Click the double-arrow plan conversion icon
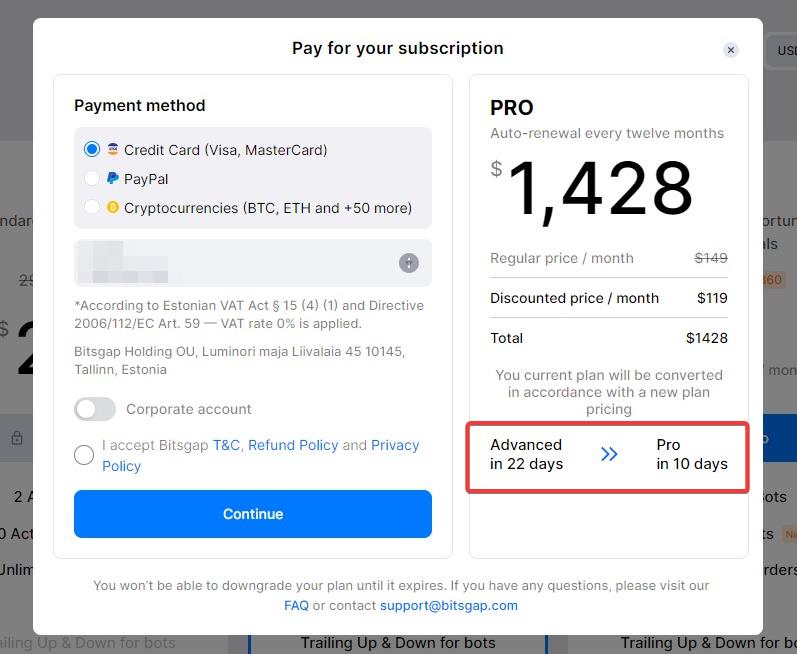Screen dimensions: 797x654 610,454
